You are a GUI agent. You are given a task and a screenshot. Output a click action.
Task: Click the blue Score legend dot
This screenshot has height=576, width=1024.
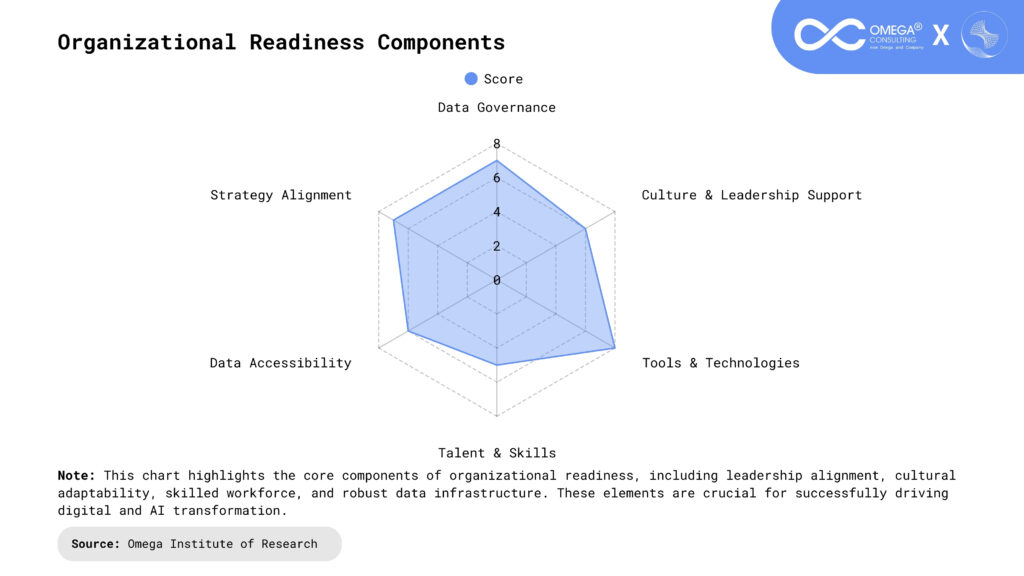pos(471,79)
